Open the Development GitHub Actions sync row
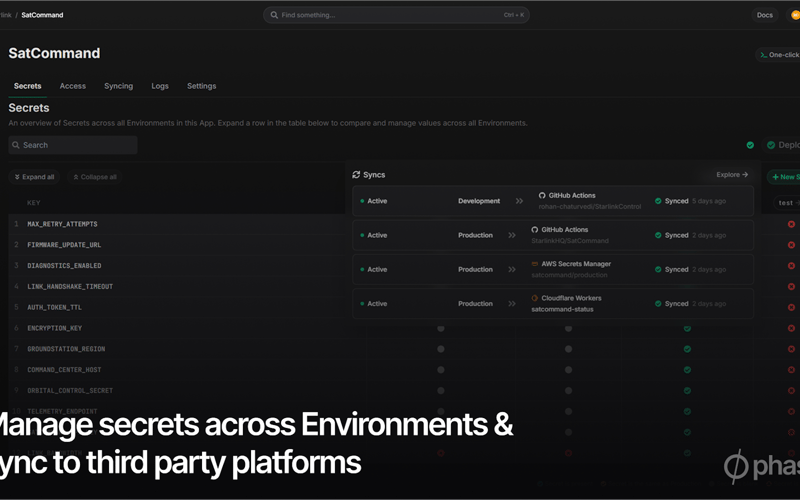This screenshot has width=800, height=500. tap(553, 201)
